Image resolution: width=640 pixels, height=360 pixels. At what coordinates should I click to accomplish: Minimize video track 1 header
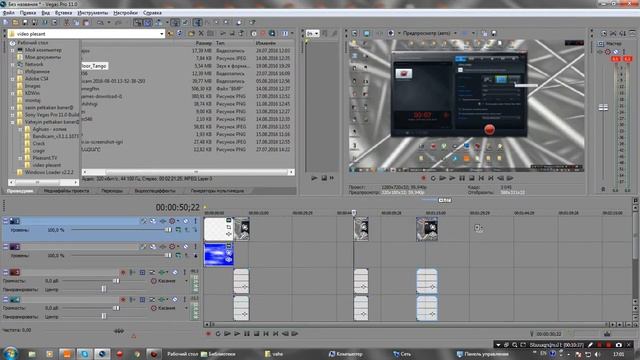point(6,221)
